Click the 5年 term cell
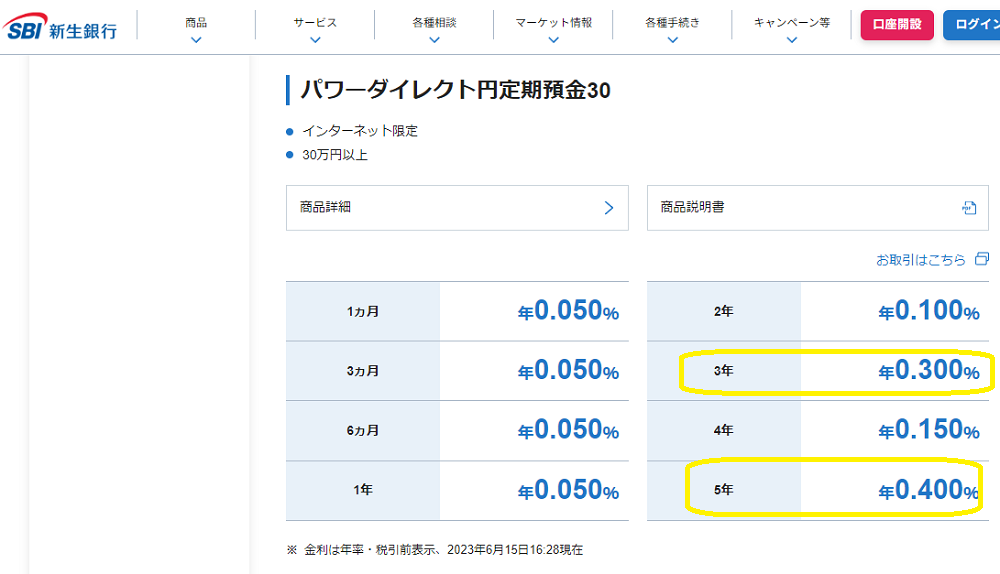1000x574 pixels. pos(724,490)
